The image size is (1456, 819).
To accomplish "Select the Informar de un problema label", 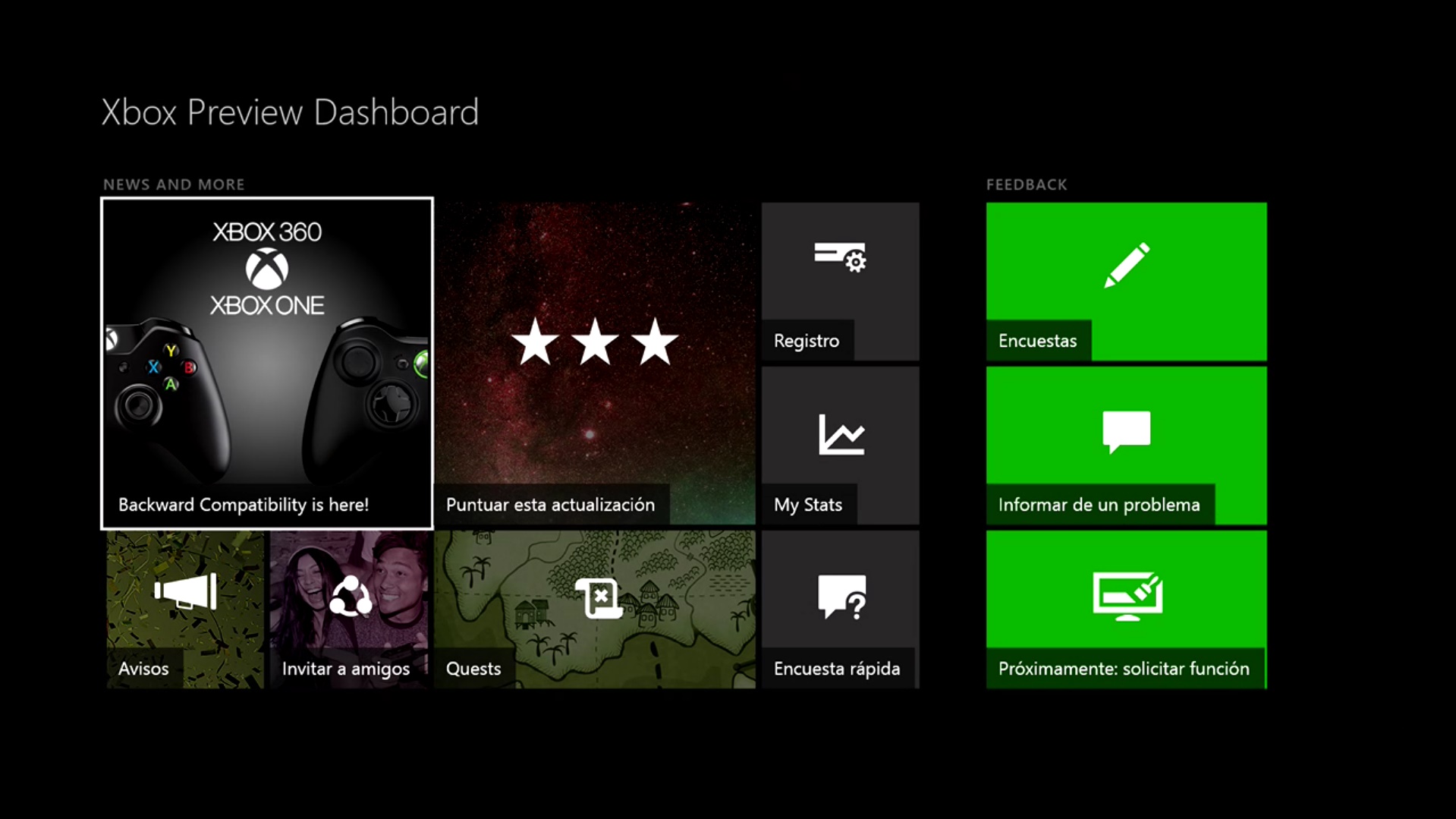I will tap(1099, 505).
